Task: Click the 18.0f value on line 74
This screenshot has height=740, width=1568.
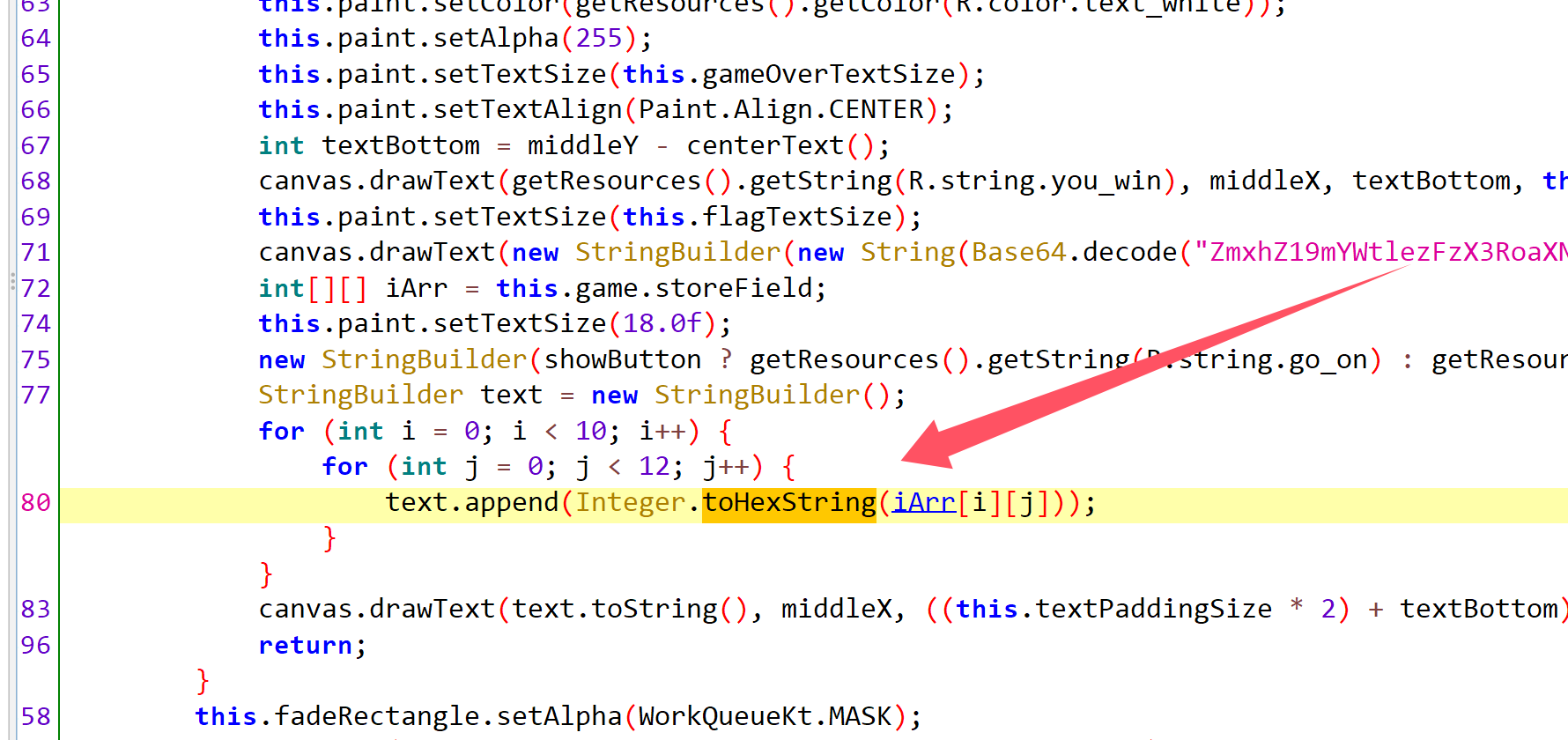Action: (x=662, y=323)
